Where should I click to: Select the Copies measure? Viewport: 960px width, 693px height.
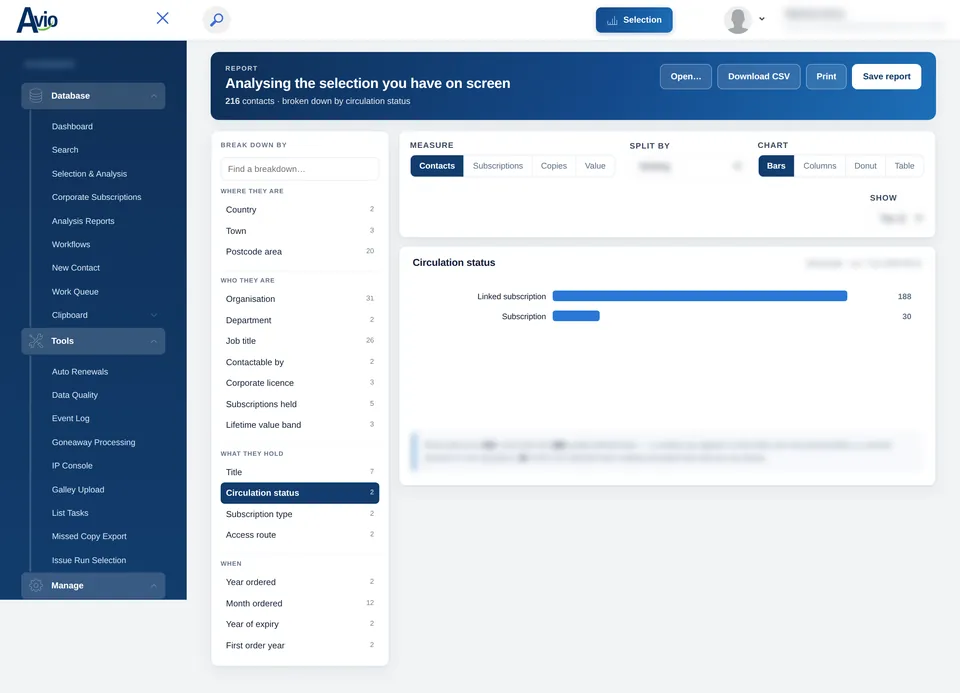pos(553,166)
